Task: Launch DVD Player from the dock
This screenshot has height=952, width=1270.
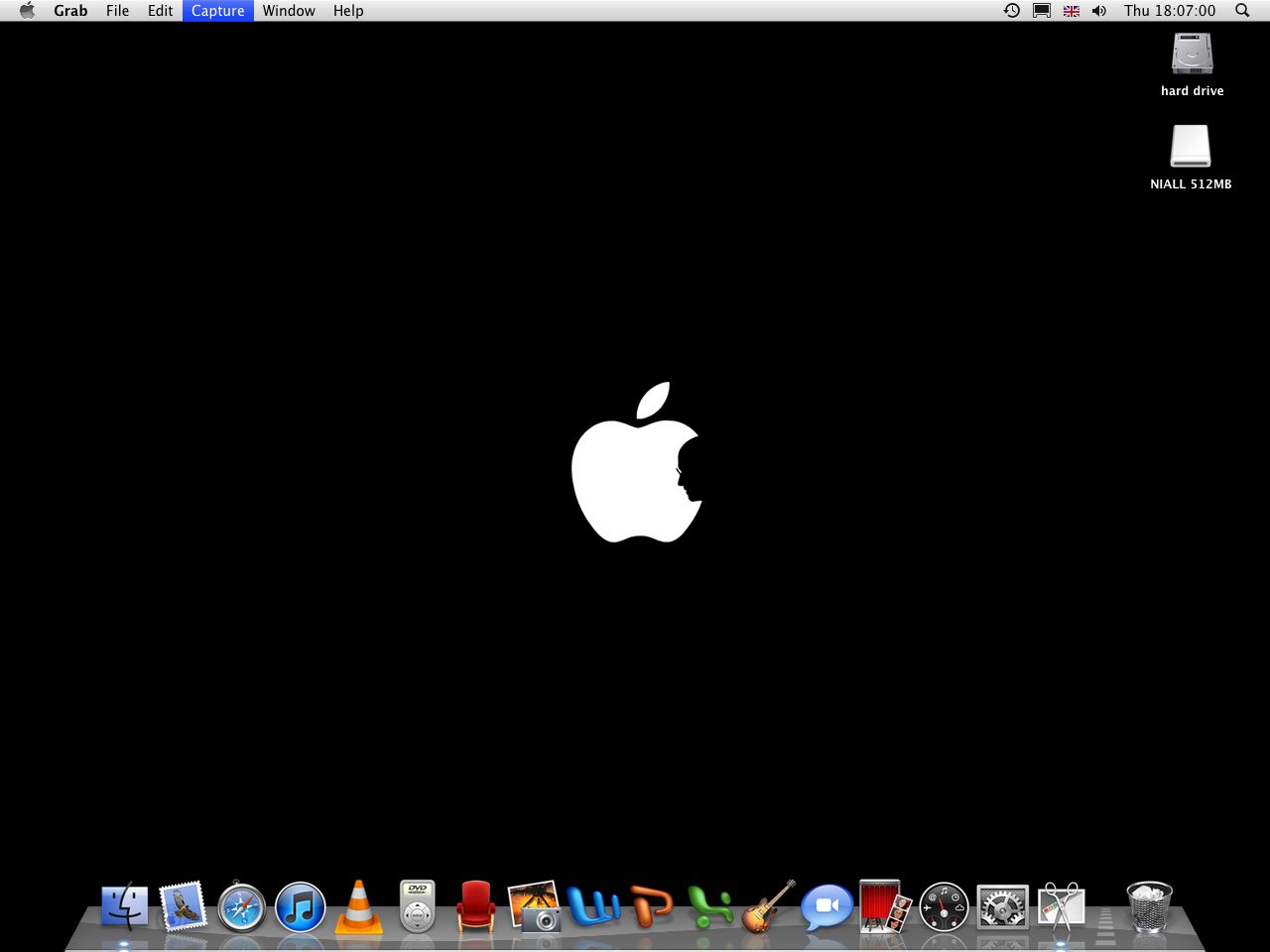Action: (x=418, y=906)
